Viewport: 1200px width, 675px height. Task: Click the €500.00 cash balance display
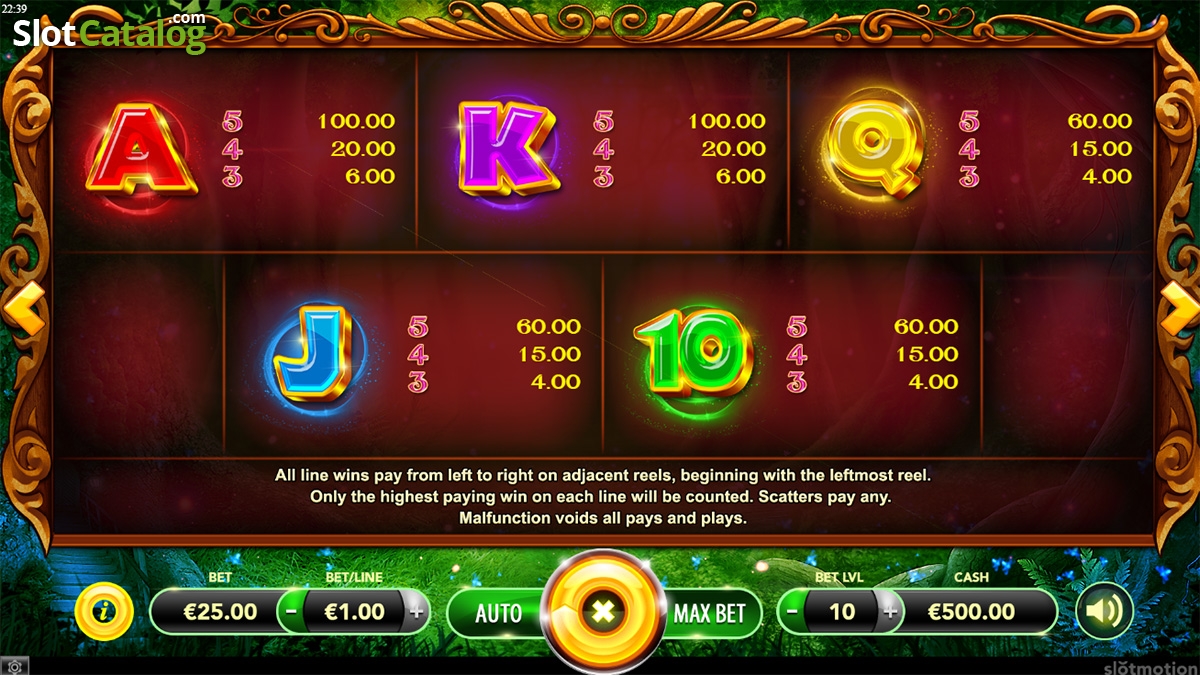tap(972, 611)
